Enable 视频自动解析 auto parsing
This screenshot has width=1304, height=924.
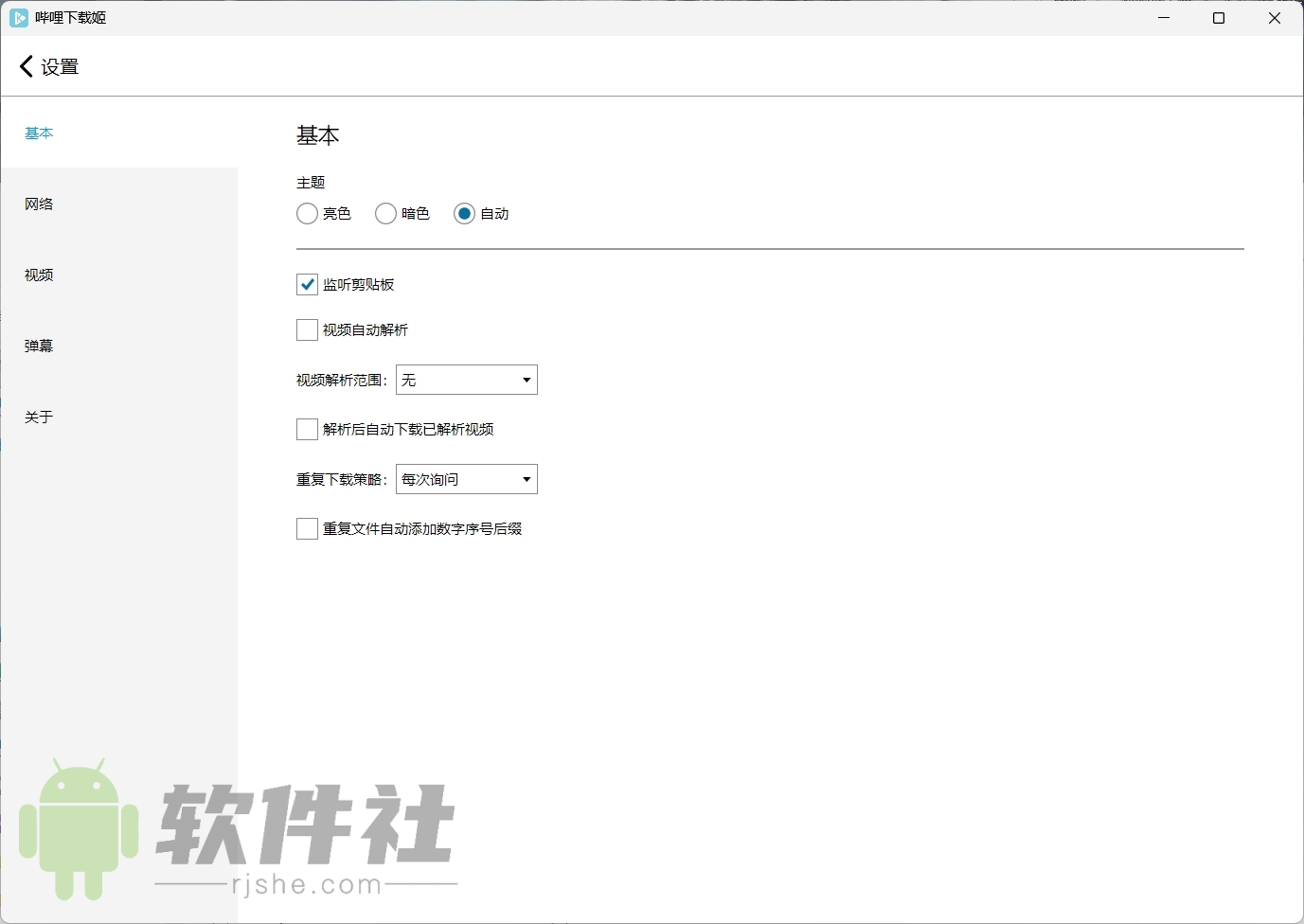pos(306,329)
